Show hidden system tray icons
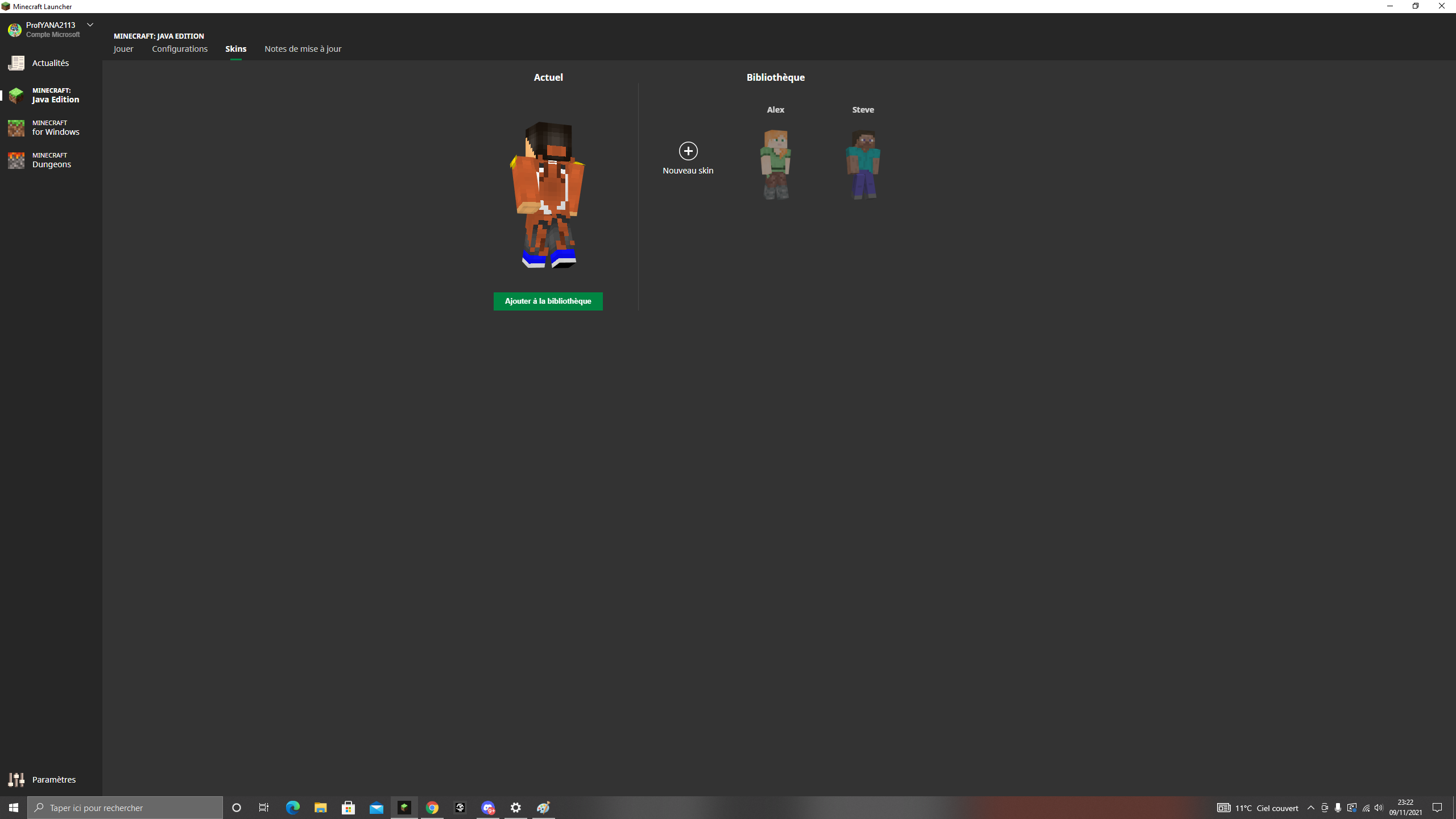 pyautogui.click(x=1311, y=808)
